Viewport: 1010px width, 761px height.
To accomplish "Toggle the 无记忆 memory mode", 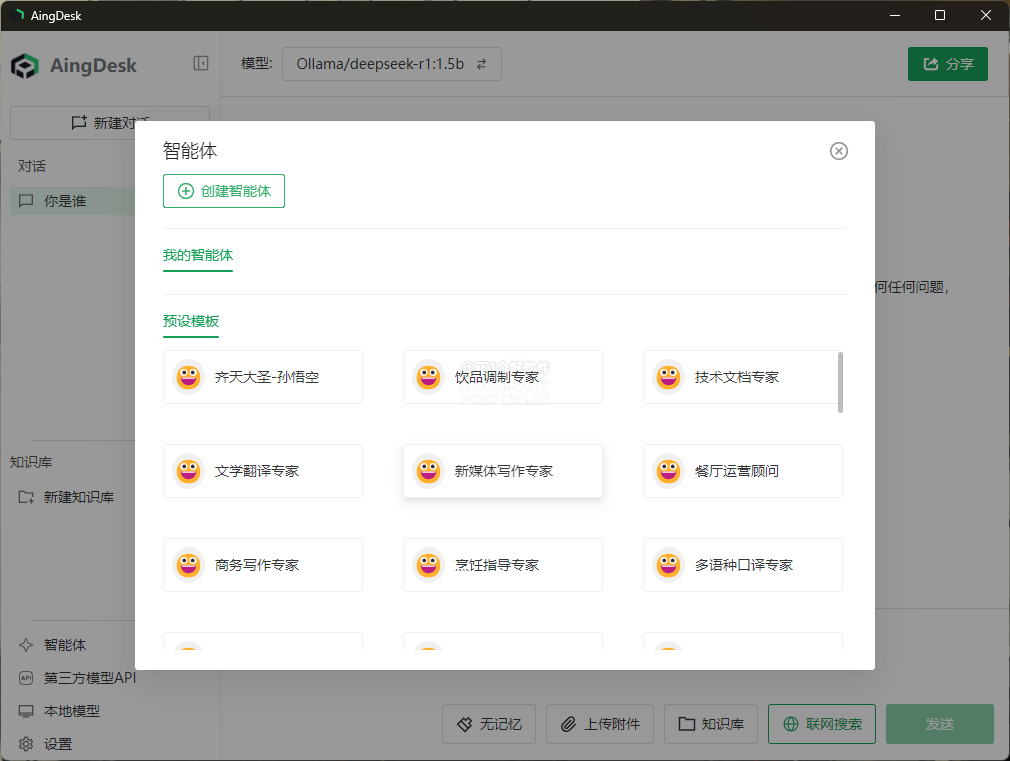I will [491, 724].
